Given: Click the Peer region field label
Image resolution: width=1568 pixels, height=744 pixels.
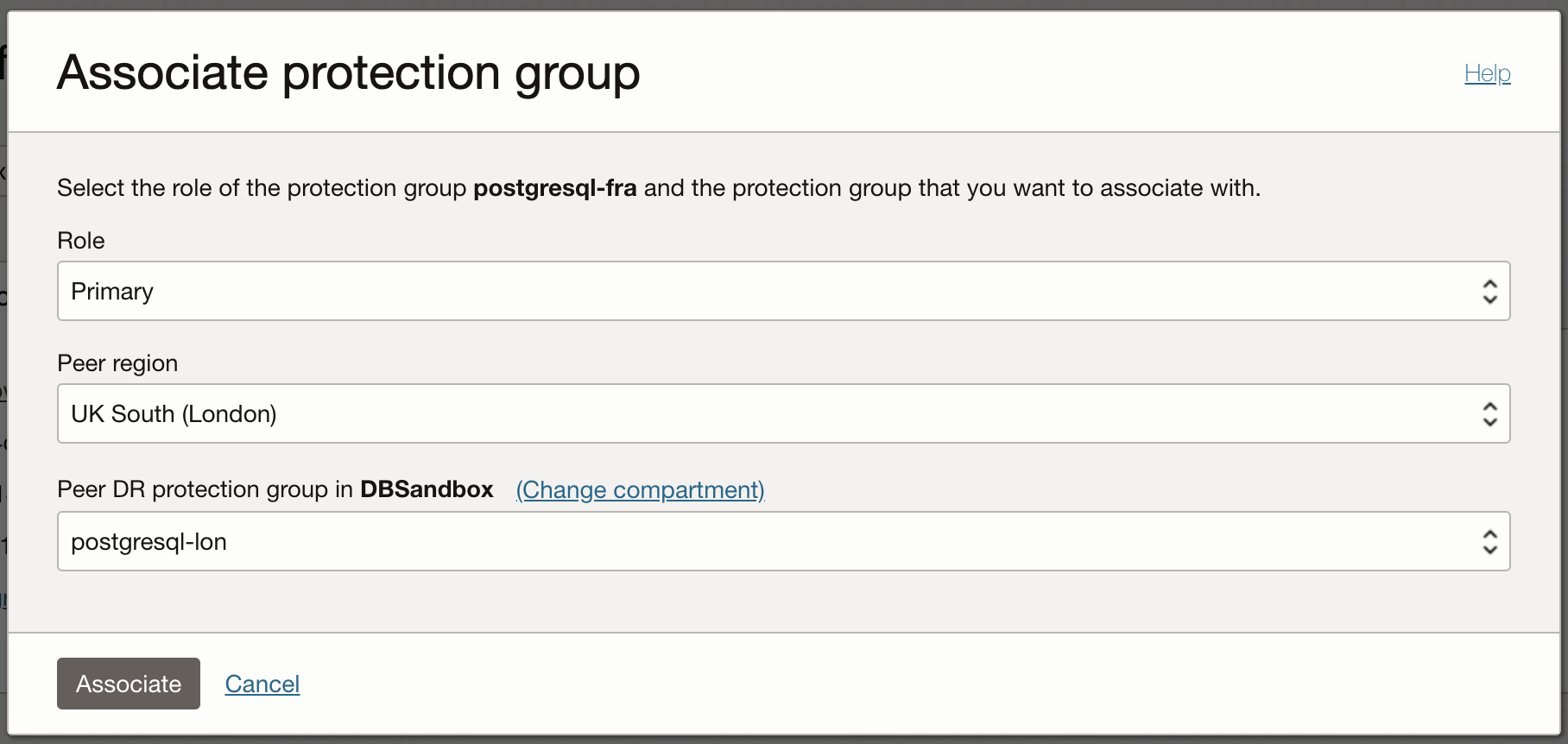Looking at the screenshot, I should coord(117,363).
